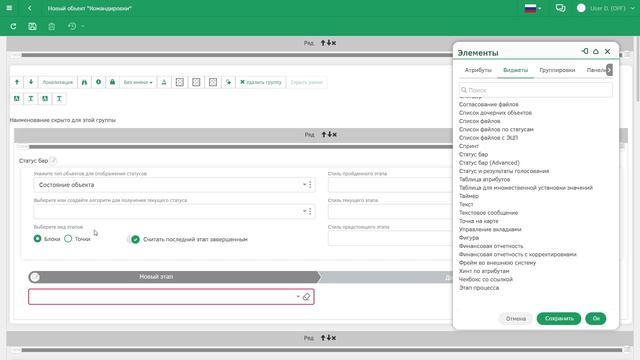Select the Новый этап stage block
Viewport: 640px width, 360px height.
coord(174,277)
